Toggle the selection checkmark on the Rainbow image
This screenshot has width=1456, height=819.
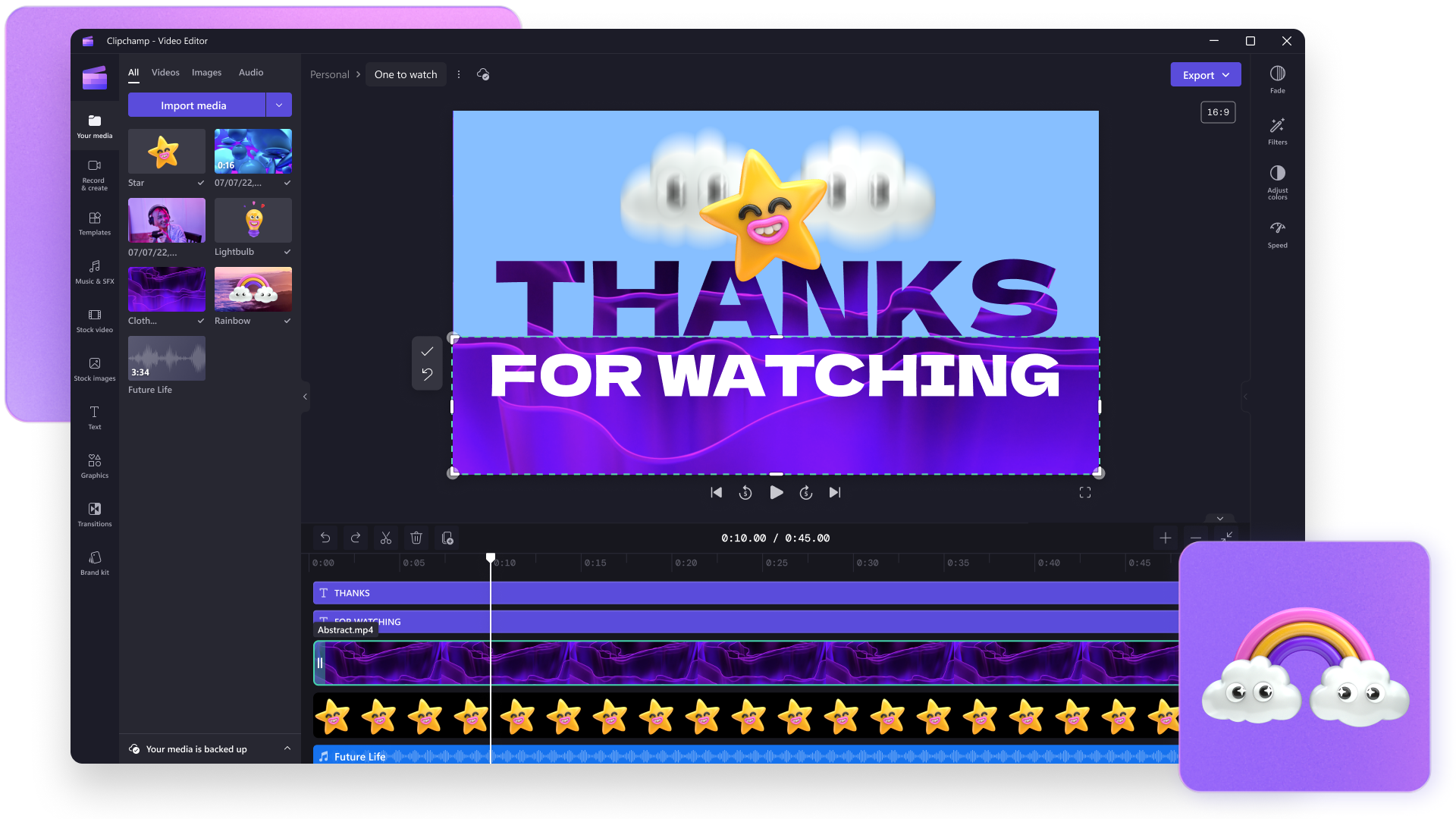point(287,321)
